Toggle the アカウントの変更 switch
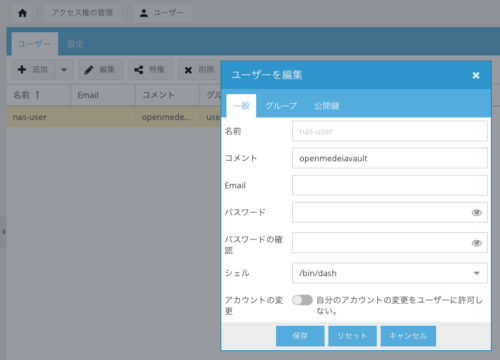The height and width of the screenshot is (360, 500). 302,300
